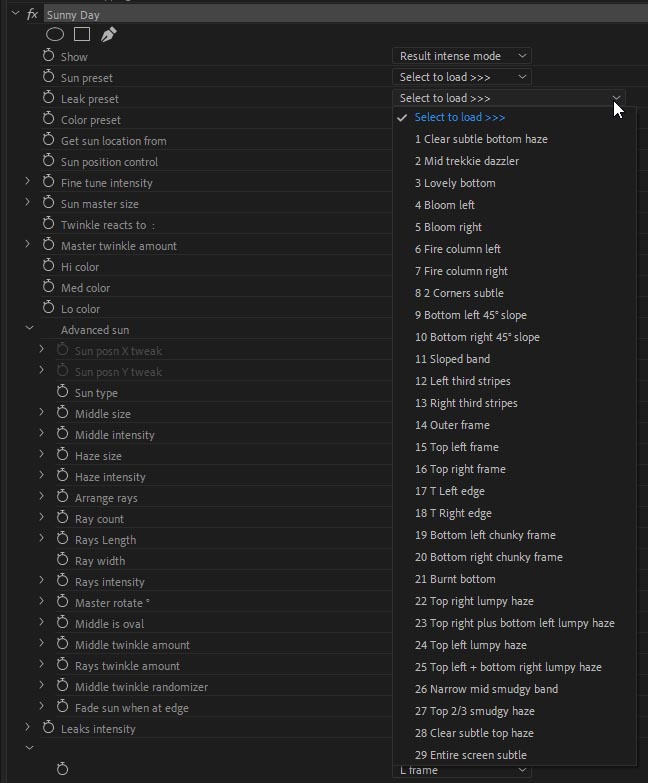Click the stopwatch beside Leaks intensity
Screen dimensions: 648x783
click(x=48, y=729)
